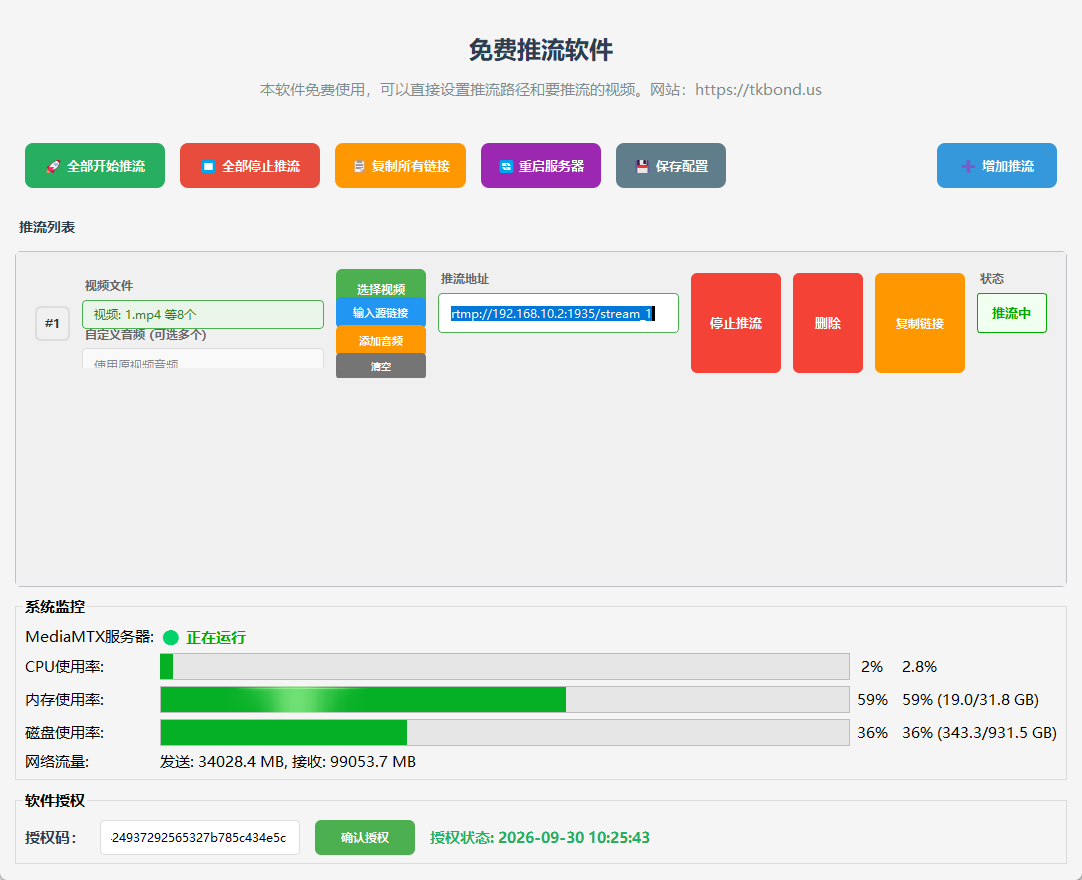Click the 系统监控 section heading
This screenshot has height=880, width=1082.
[55, 607]
